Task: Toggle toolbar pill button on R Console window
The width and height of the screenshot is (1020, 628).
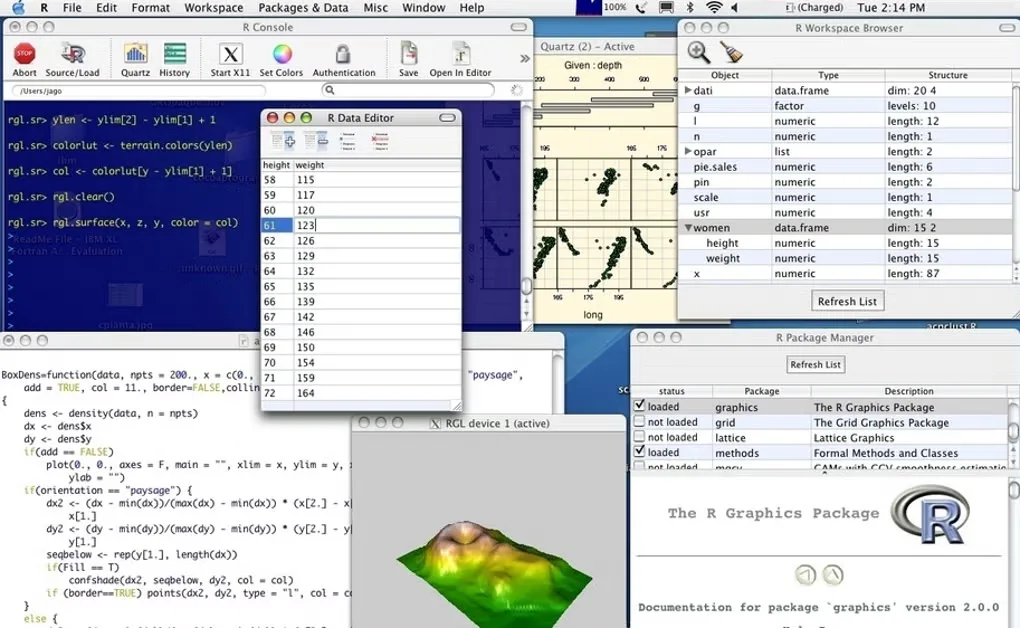Action: (518, 27)
